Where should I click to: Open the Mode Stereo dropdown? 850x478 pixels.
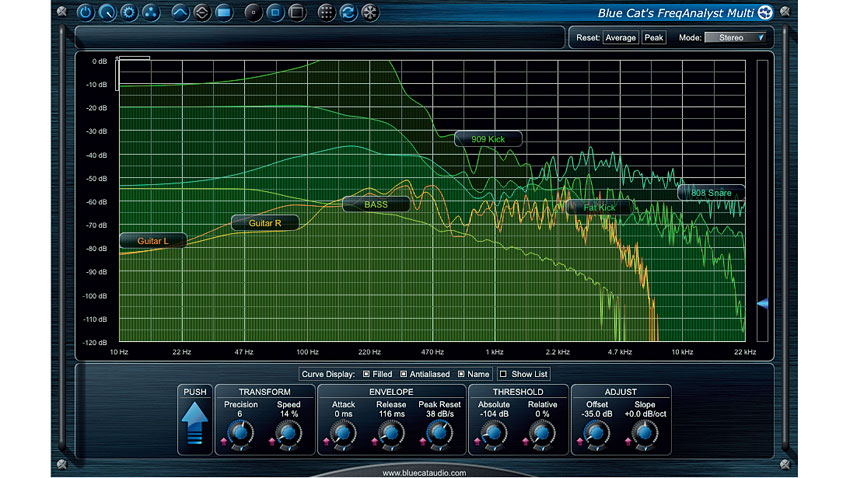point(735,37)
